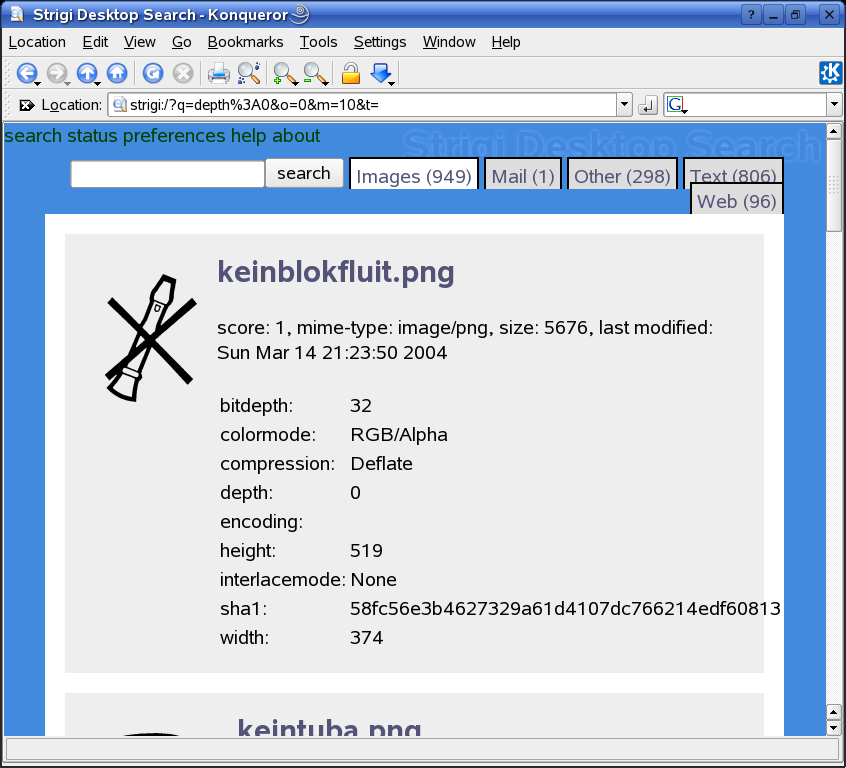This screenshot has height=768, width=846.
Task: Print the page with the printer icon
Action: tap(219, 73)
